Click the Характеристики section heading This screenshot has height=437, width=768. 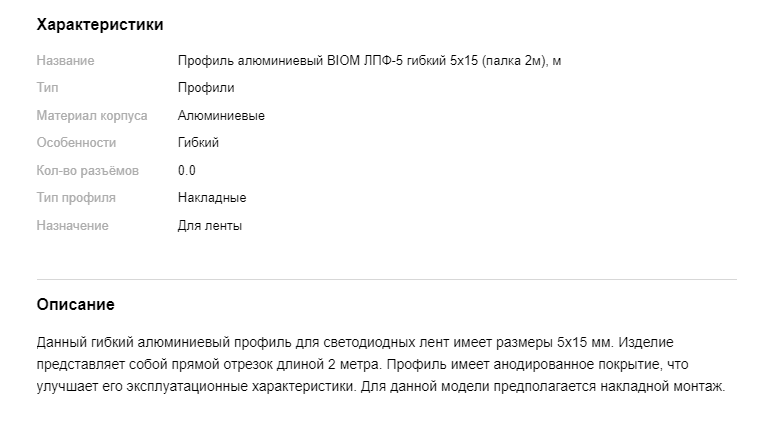(100, 24)
